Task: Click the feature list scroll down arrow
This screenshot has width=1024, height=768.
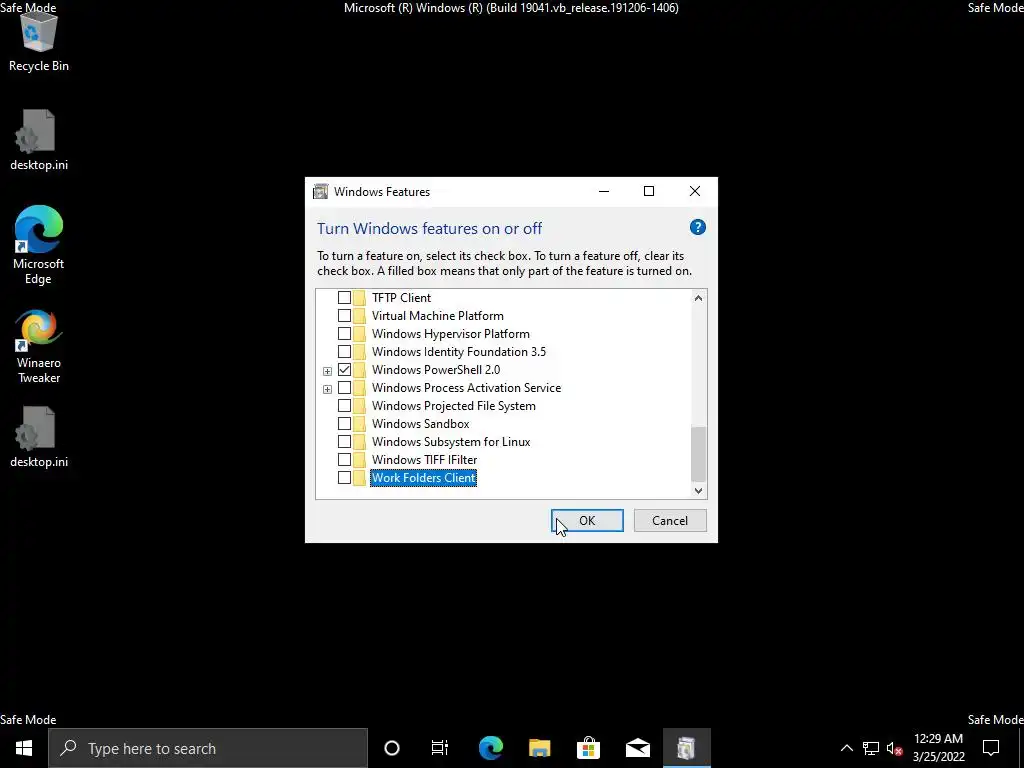Action: tap(698, 490)
